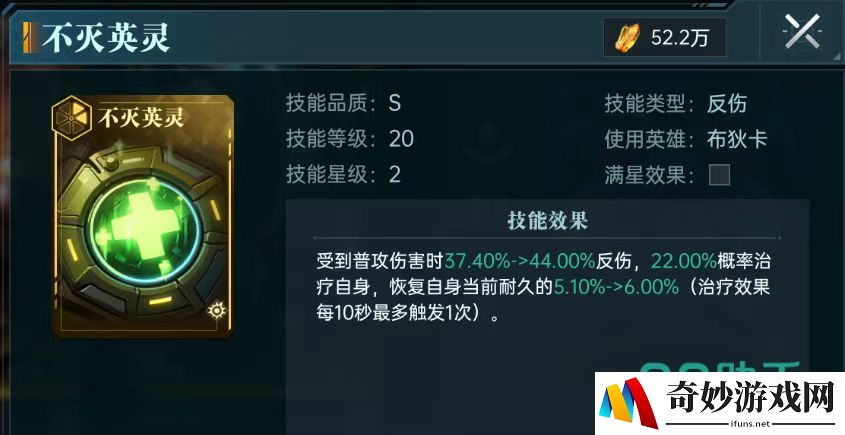Click the 不灭英灵 name on card
This screenshot has width=845, height=435.
(141, 117)
